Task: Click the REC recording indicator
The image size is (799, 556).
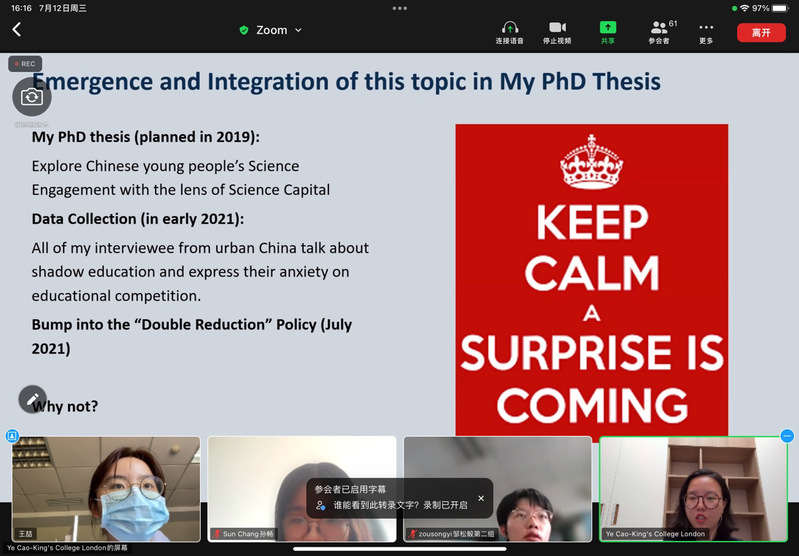Action: pyautogui.click(x=24, y=64)
